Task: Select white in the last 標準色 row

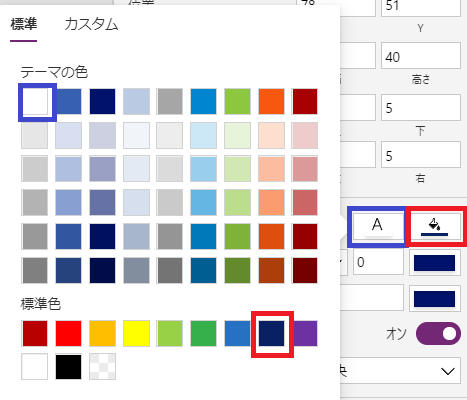Action: click(35, 367)
